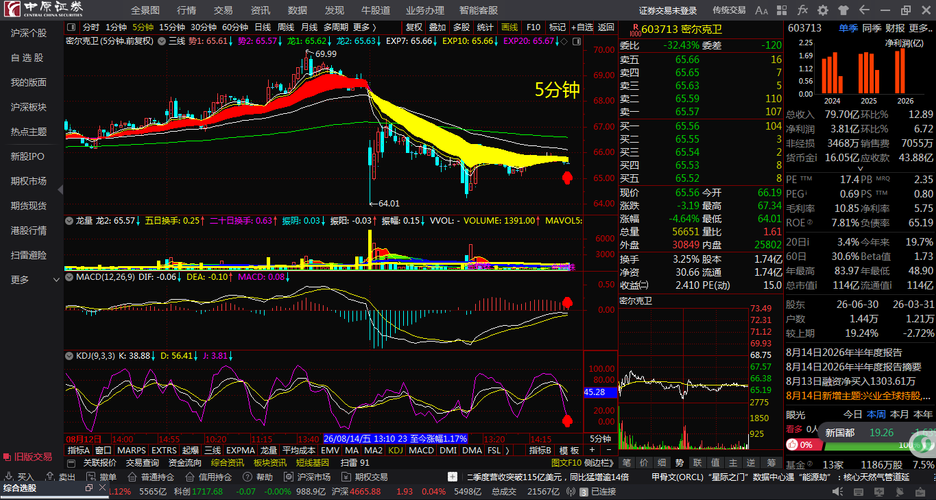Viewport: 936px width, 500px height.
Task: Expand the 更多 item in left sidebar
Action: (x=35, y=280)
